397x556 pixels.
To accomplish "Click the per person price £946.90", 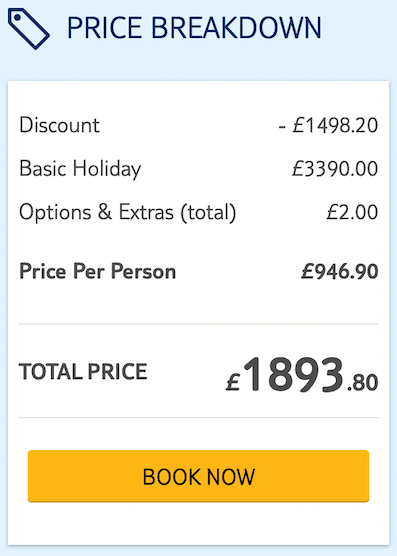I will click(340, 272).
